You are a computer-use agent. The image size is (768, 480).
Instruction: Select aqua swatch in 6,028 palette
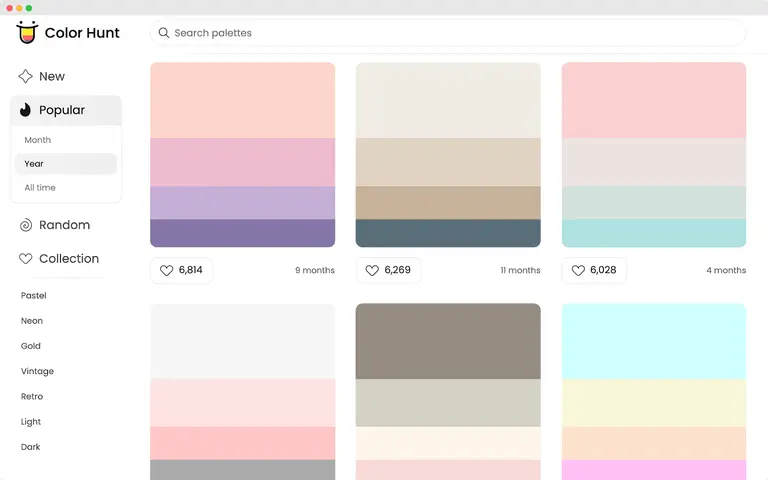point(654,233)
